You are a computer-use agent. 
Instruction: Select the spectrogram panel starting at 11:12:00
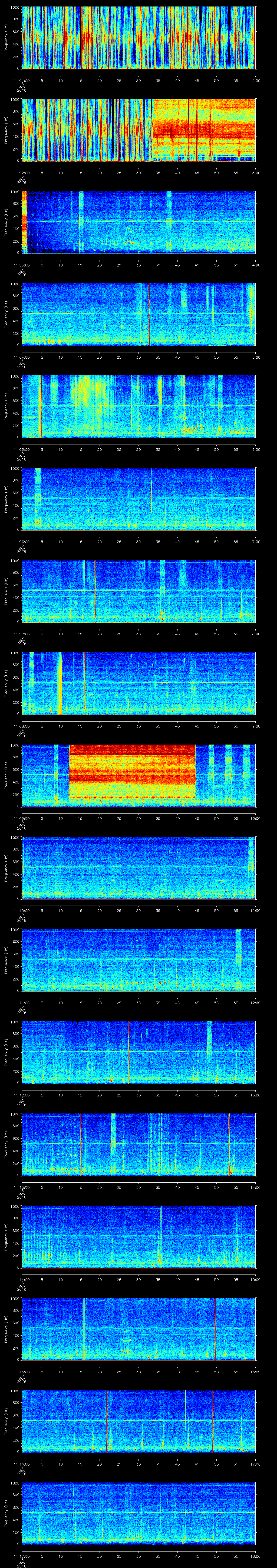pyautogui.click(x=139, y=1052)
